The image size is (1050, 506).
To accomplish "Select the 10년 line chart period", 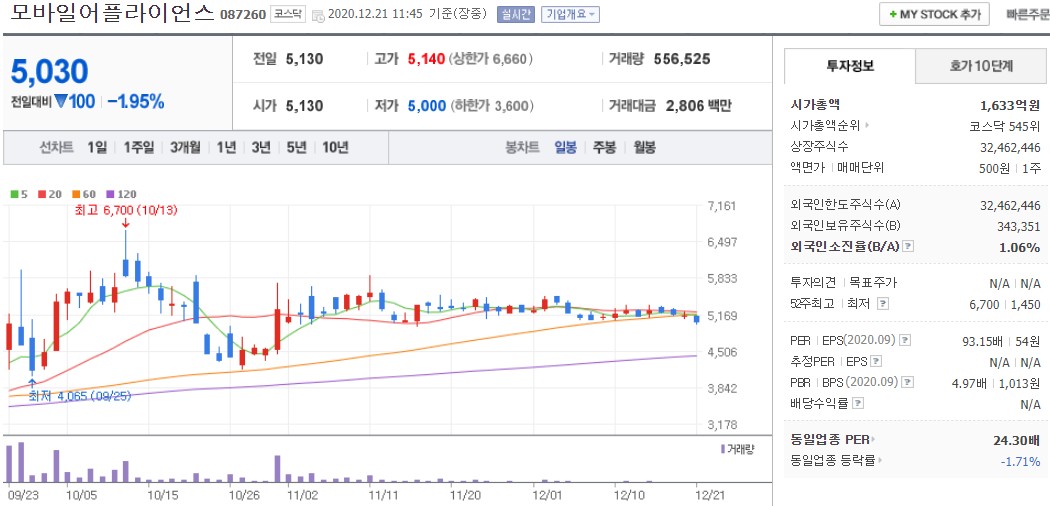I will click(335, 147).
